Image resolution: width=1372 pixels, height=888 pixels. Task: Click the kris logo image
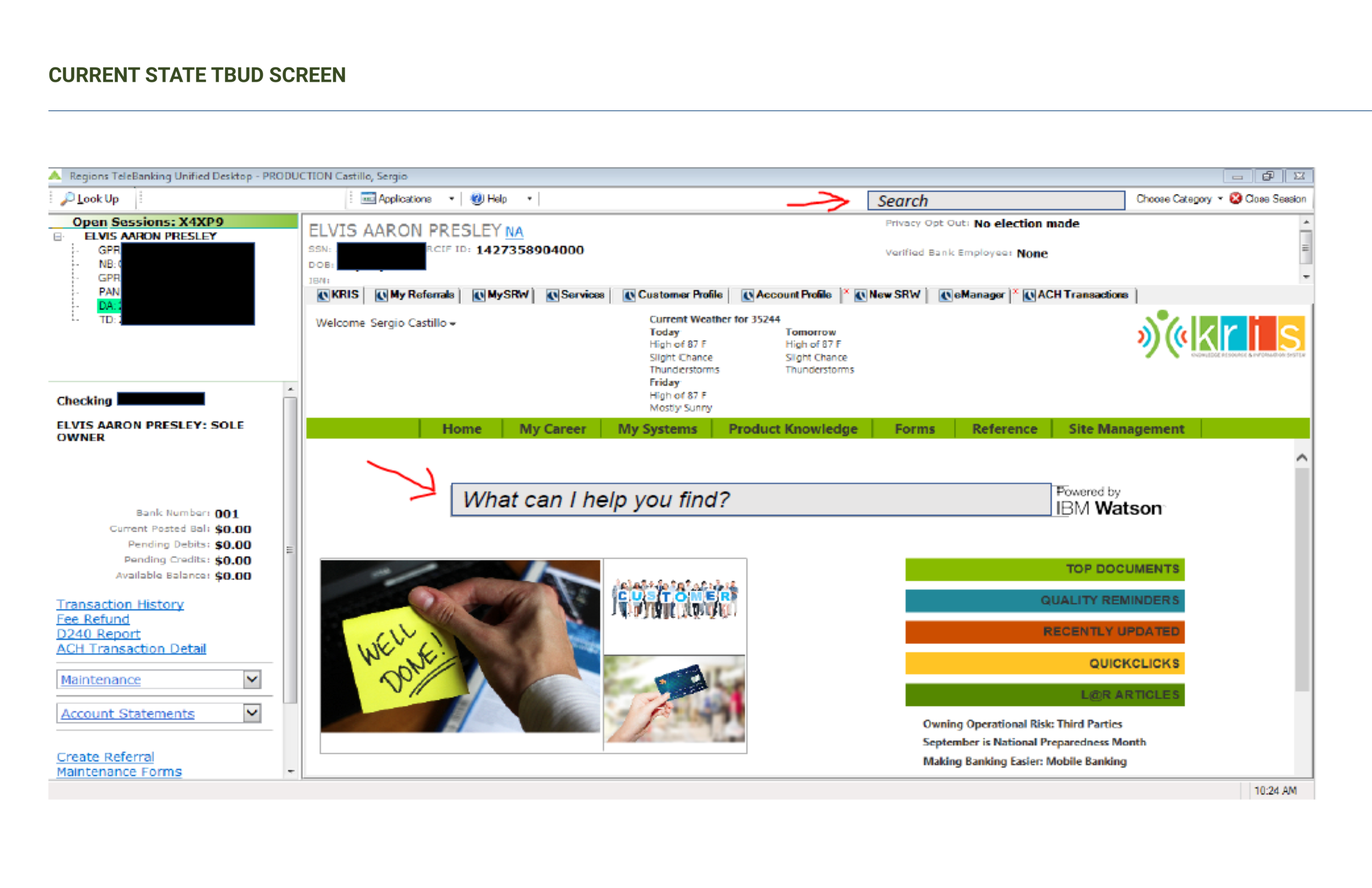(1221, 335)
